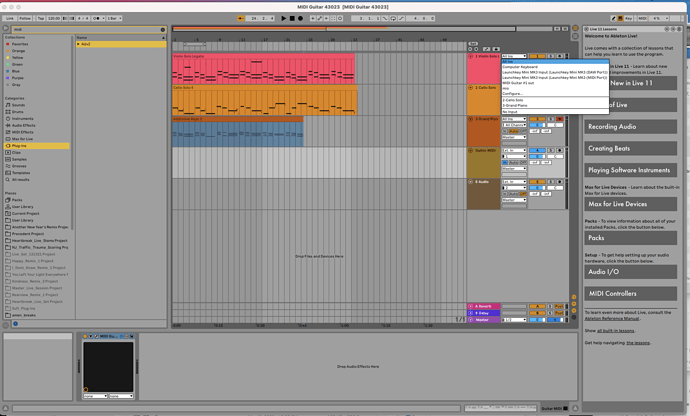Open the Grand Piano All Channels dropdown
Image resolution: width=690 pixels, height=416 pixels.
pos(514,125)
